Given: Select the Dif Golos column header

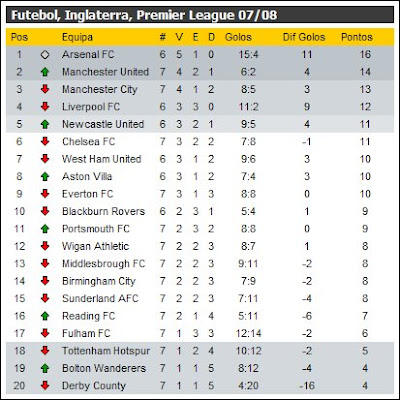Looking at the screenshot, I should [304, 37].
